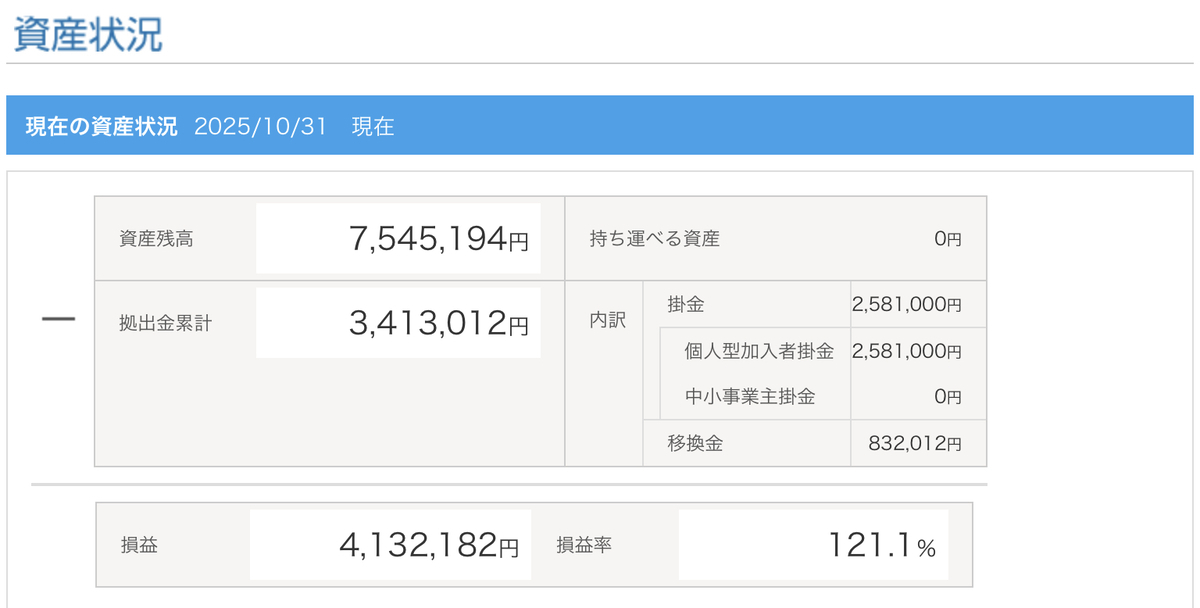
Task: Click the 資産状況 page heading
Action: point(87,34)
